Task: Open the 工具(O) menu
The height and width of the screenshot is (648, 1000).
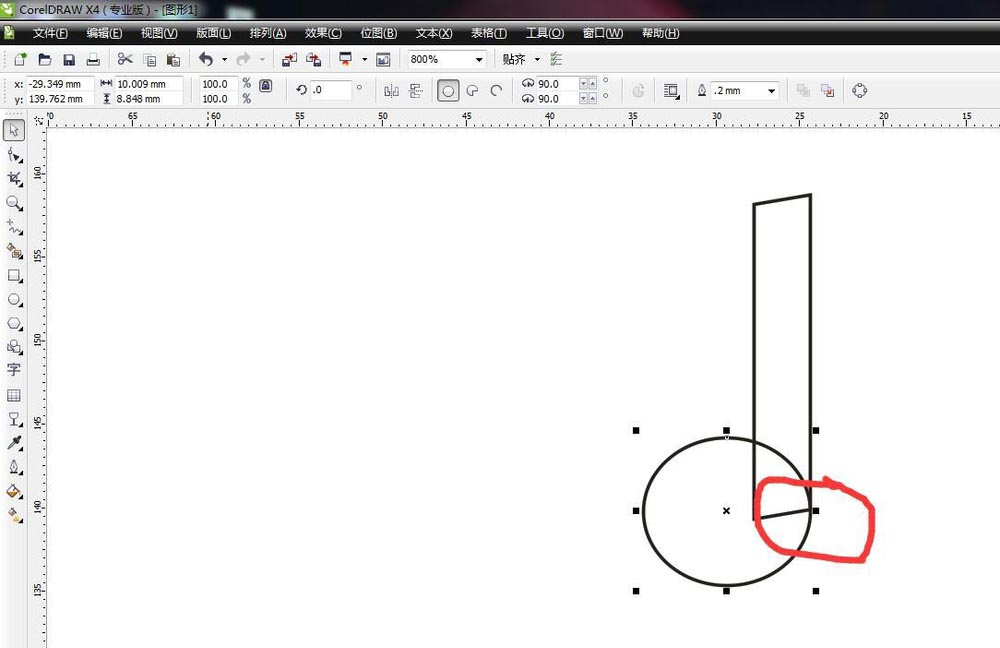Action: (x=545, y=33)
